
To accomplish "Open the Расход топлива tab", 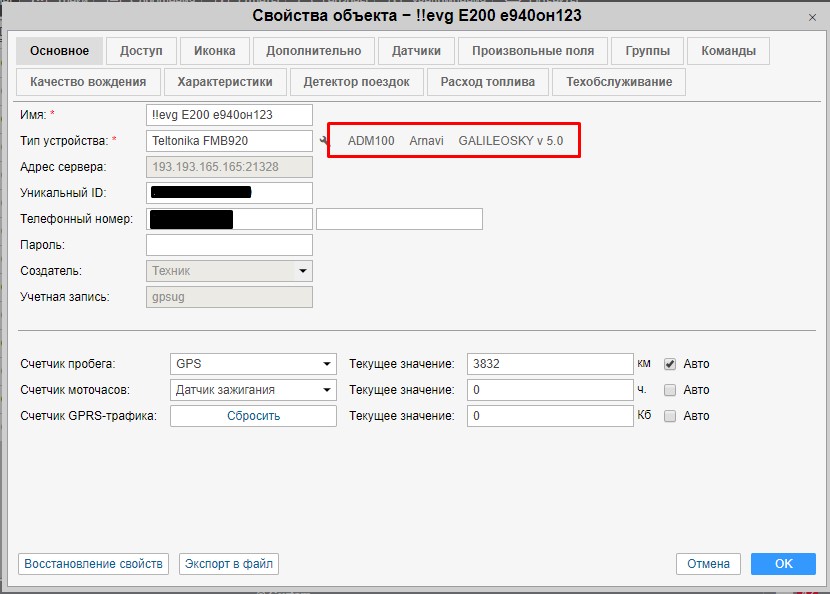I will pos(488,82).
